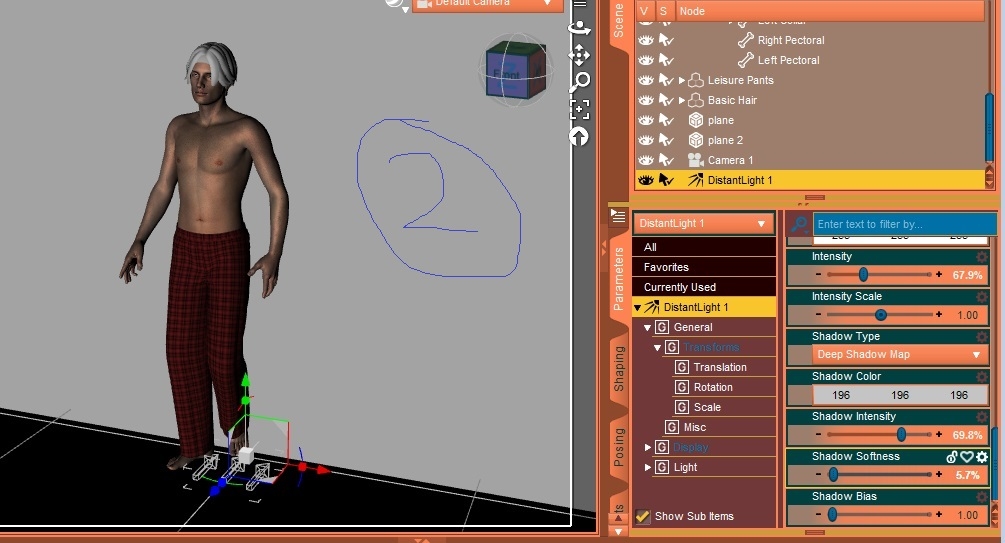Screen dimensions: 1005x543
Task: Click the filter text input field
Action: 904,224
